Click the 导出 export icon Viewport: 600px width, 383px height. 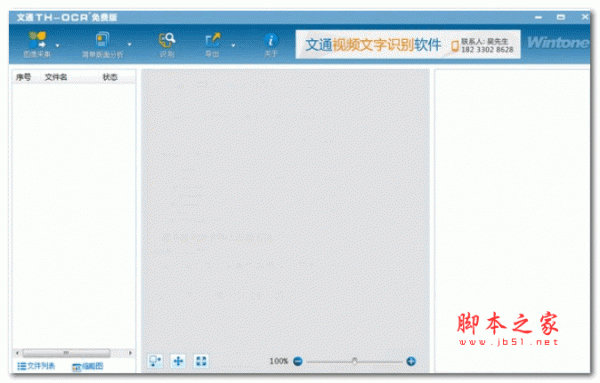coord(212,45)
